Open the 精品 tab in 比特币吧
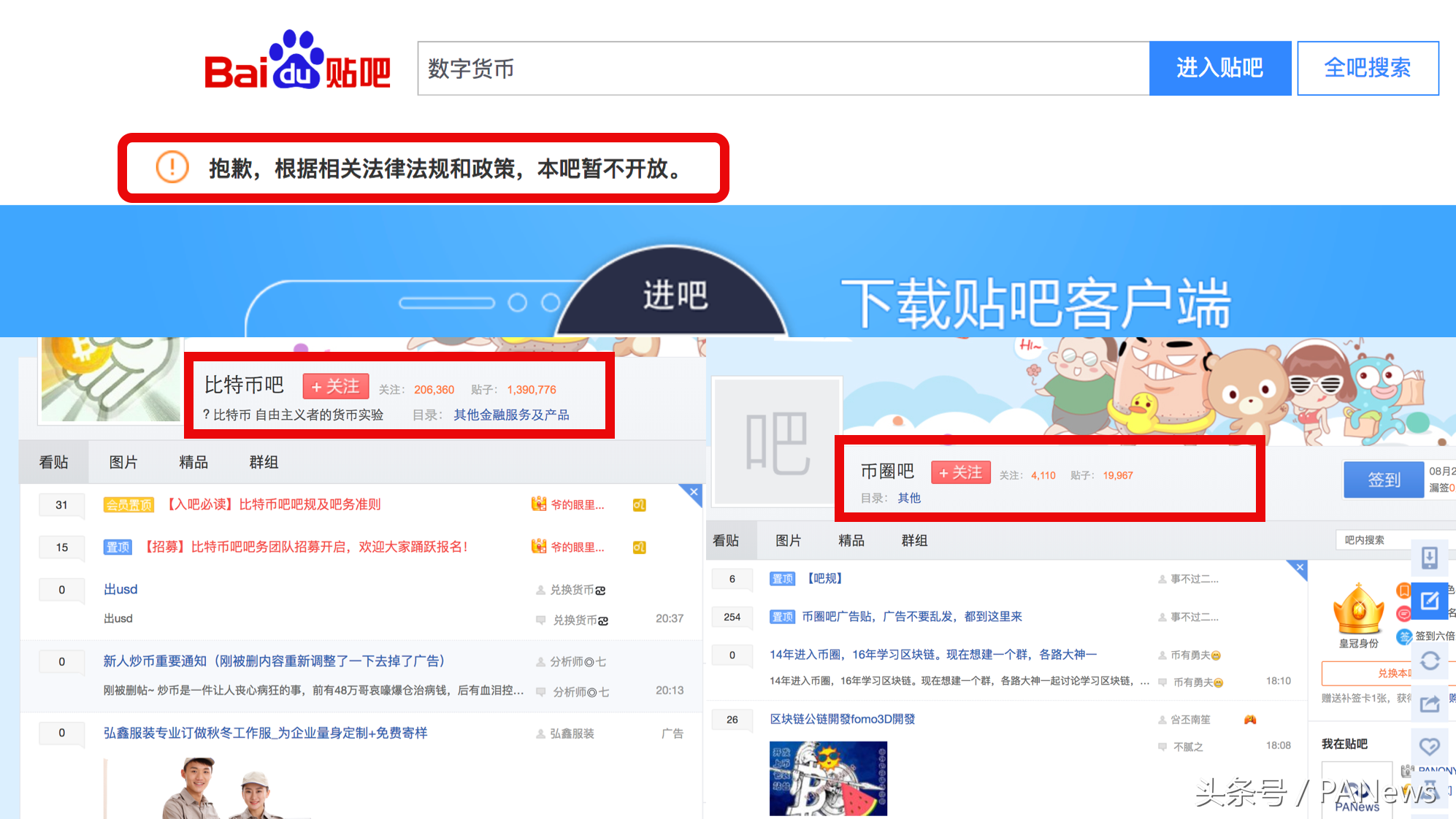Viewport: 1456px width, 819px height. 194,462
